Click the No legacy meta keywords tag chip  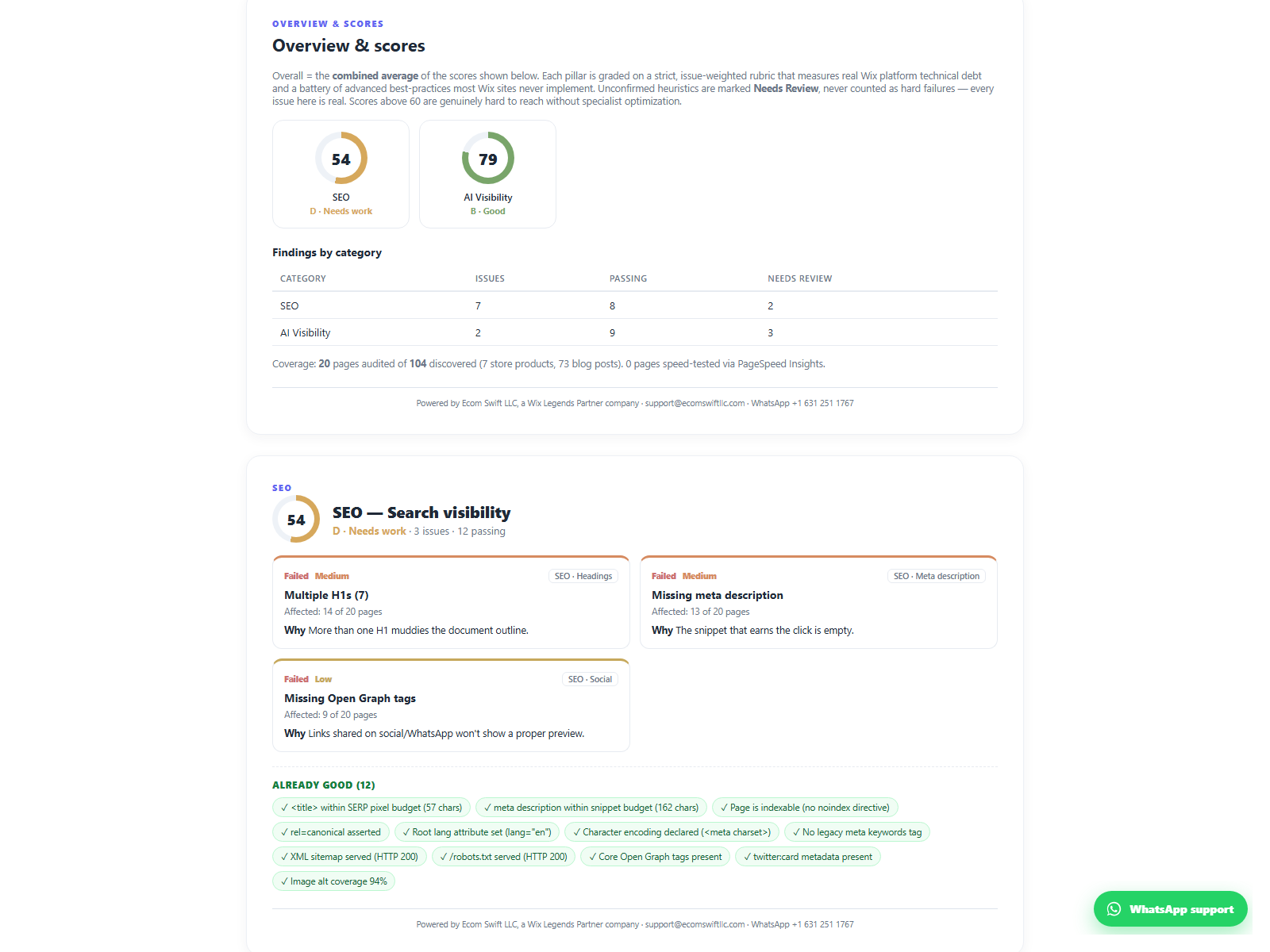(x=857, y=832)
